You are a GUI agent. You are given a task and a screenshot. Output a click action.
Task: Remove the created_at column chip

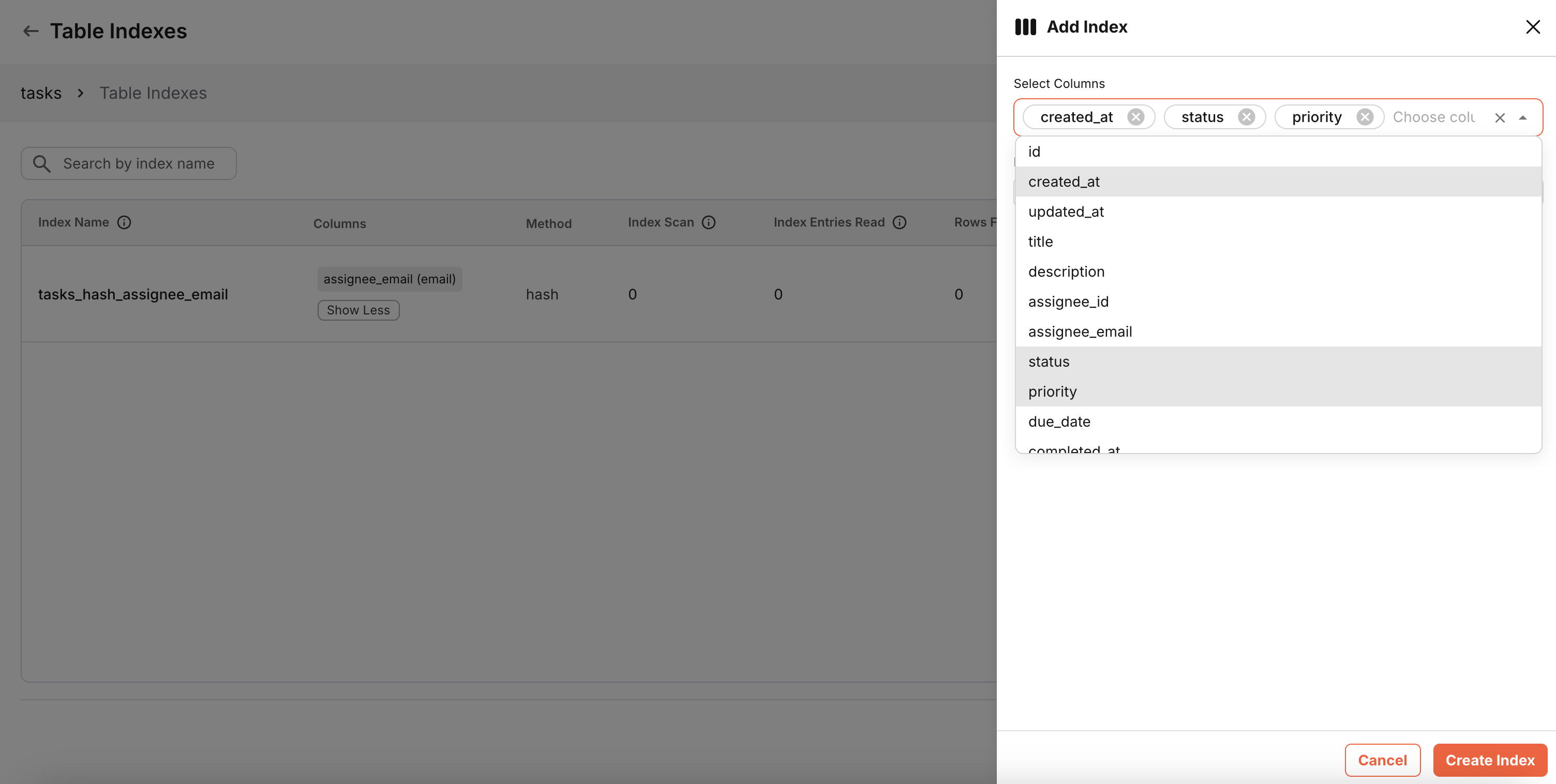[1135, 116]
